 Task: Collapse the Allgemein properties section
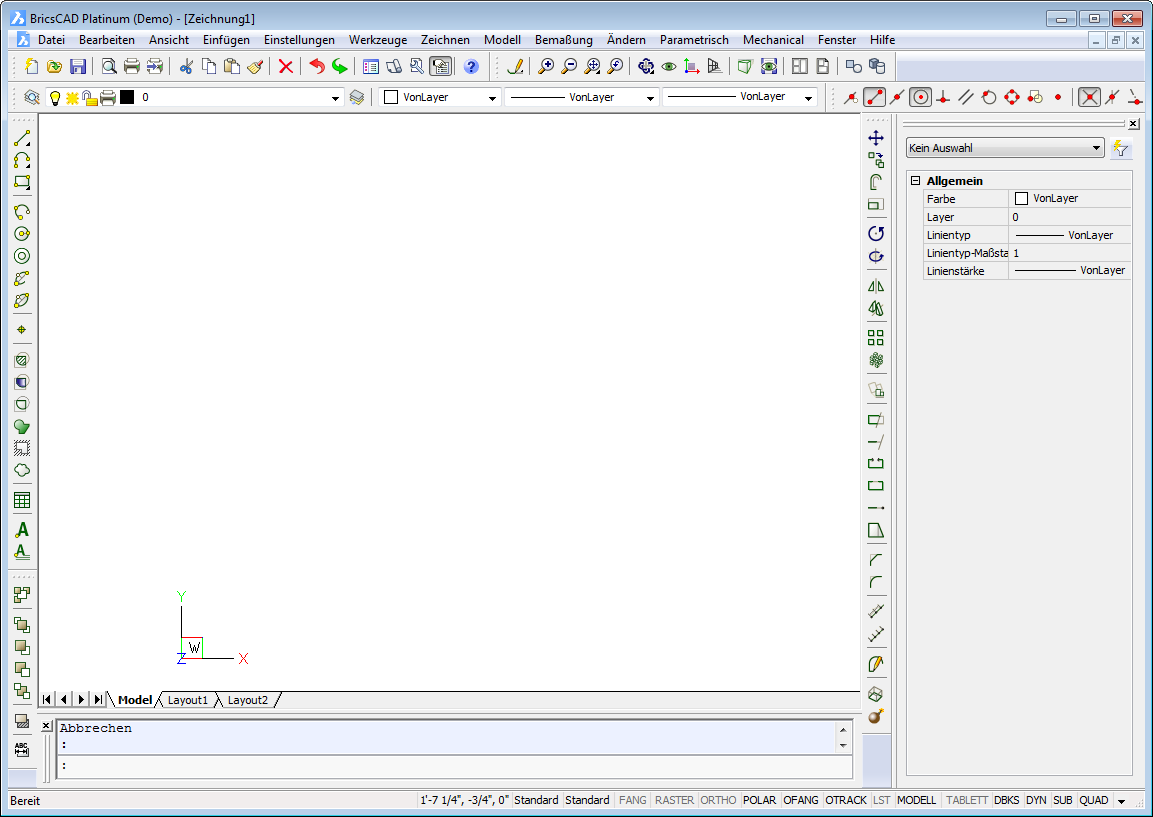[915, 181]
